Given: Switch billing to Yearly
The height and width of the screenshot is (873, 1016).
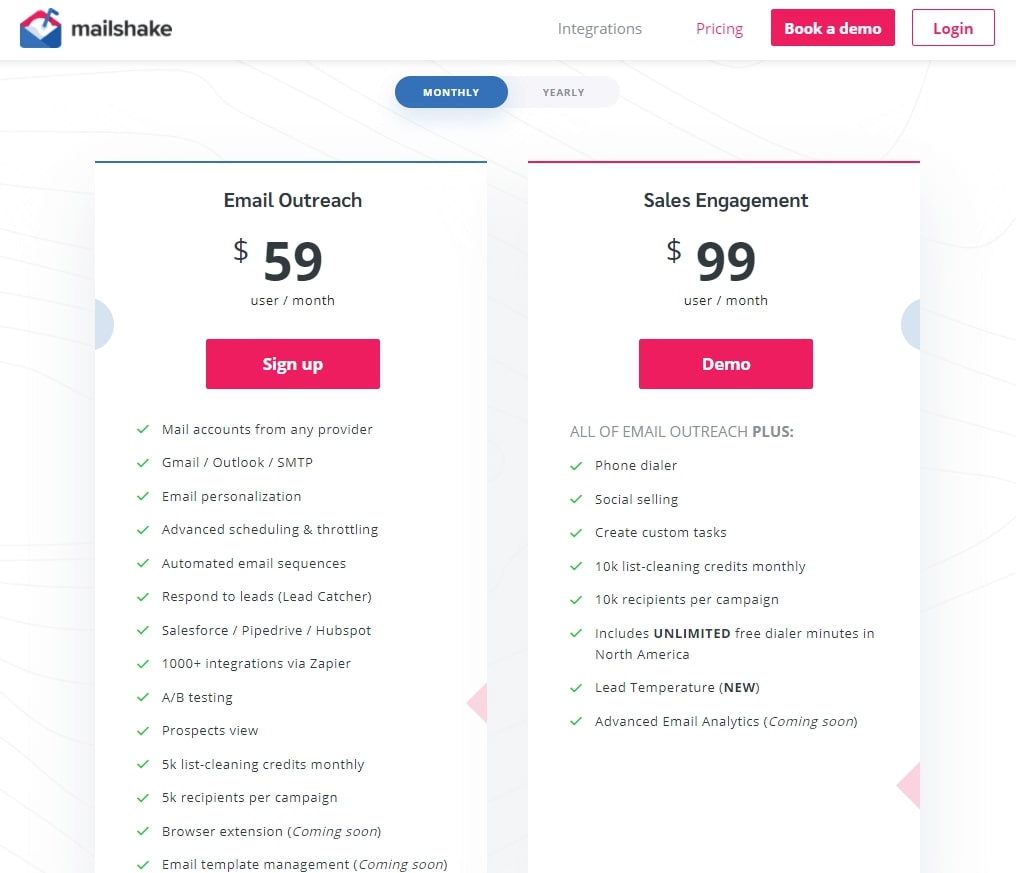Looking at the screenshot, I should pos(563,92).
